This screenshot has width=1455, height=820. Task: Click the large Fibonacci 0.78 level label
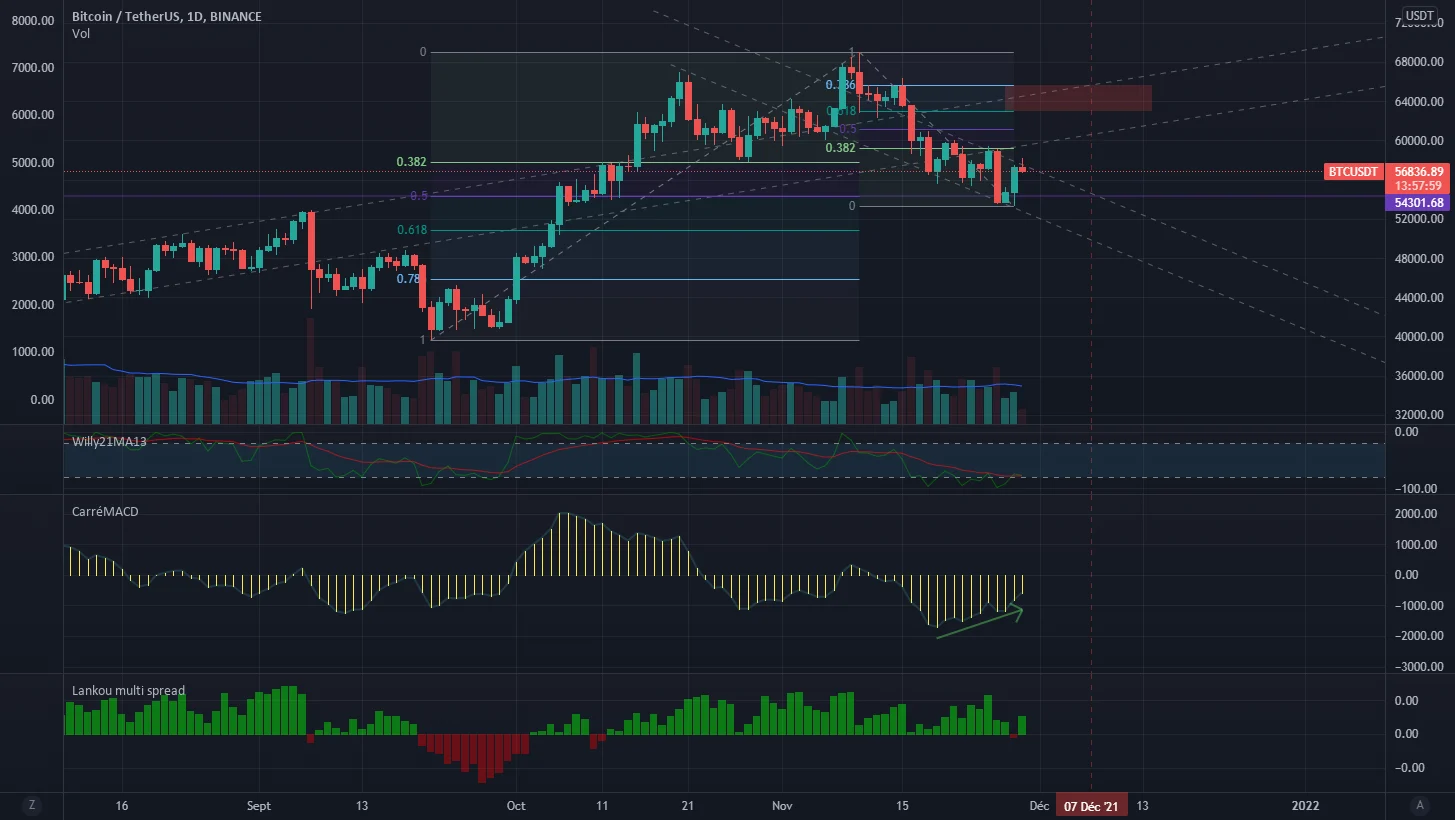coord(409,279)
